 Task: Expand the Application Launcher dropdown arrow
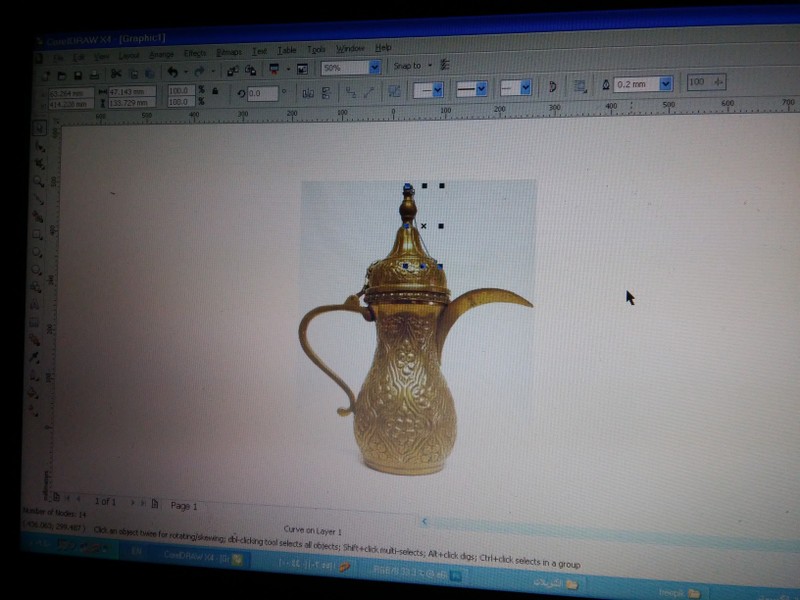(288, 69)
